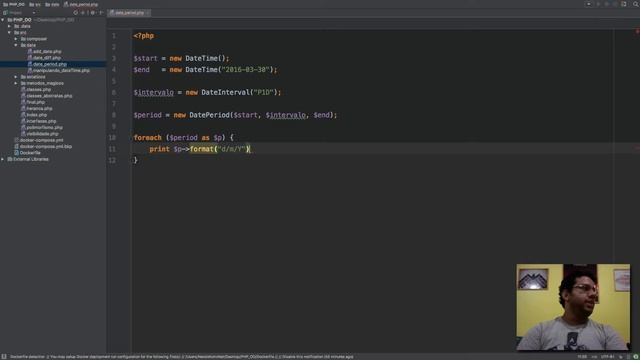Open manipulando_dateTime.php in the tree
This screenshot has height=360, width=640.
[x=61, y=70]
